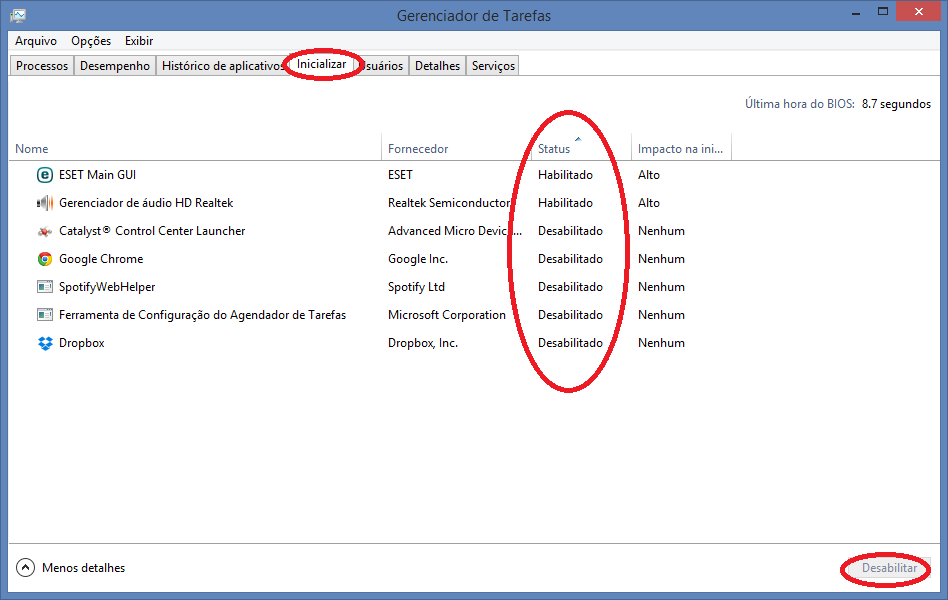Click Desabilitado status of Google Chrome
948x600 pixels.
point(570,259)
